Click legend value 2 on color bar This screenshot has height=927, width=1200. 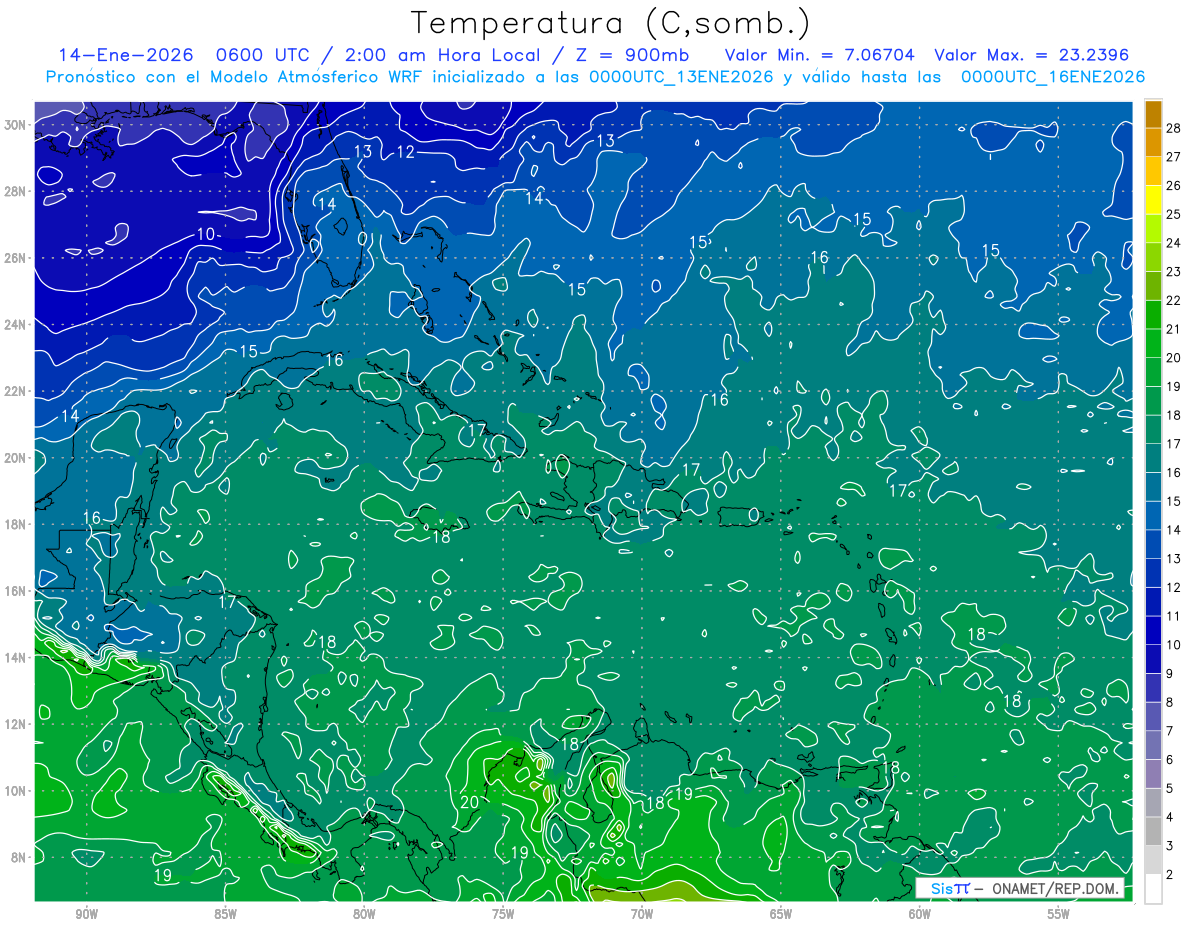[1170, 874]
